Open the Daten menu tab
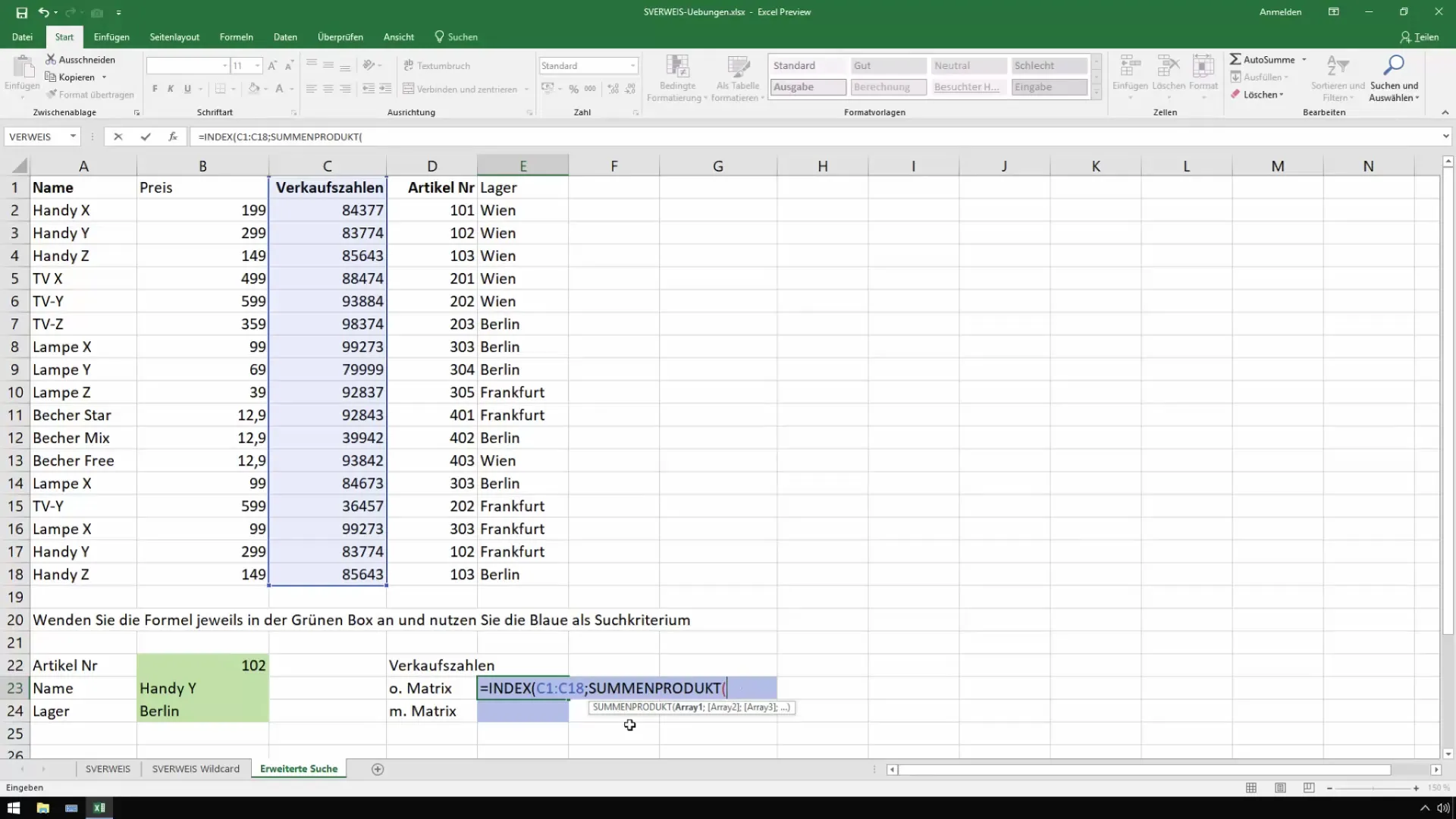The width and height of the screenshot is (1456, 819). pyautogui.click(x=284, y=37)
